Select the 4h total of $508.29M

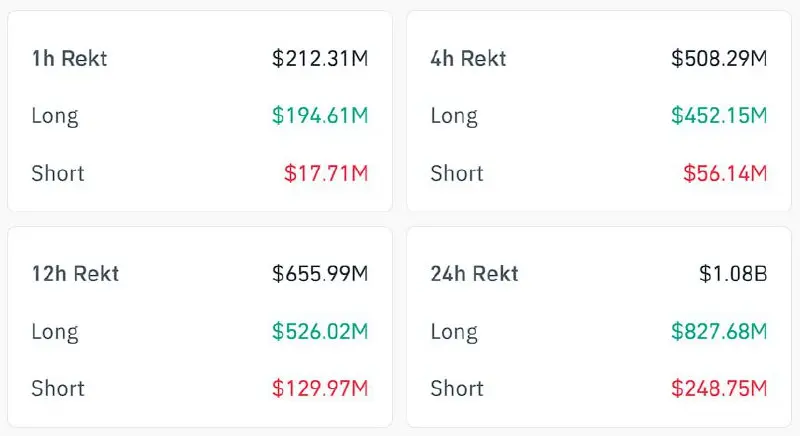719,58
